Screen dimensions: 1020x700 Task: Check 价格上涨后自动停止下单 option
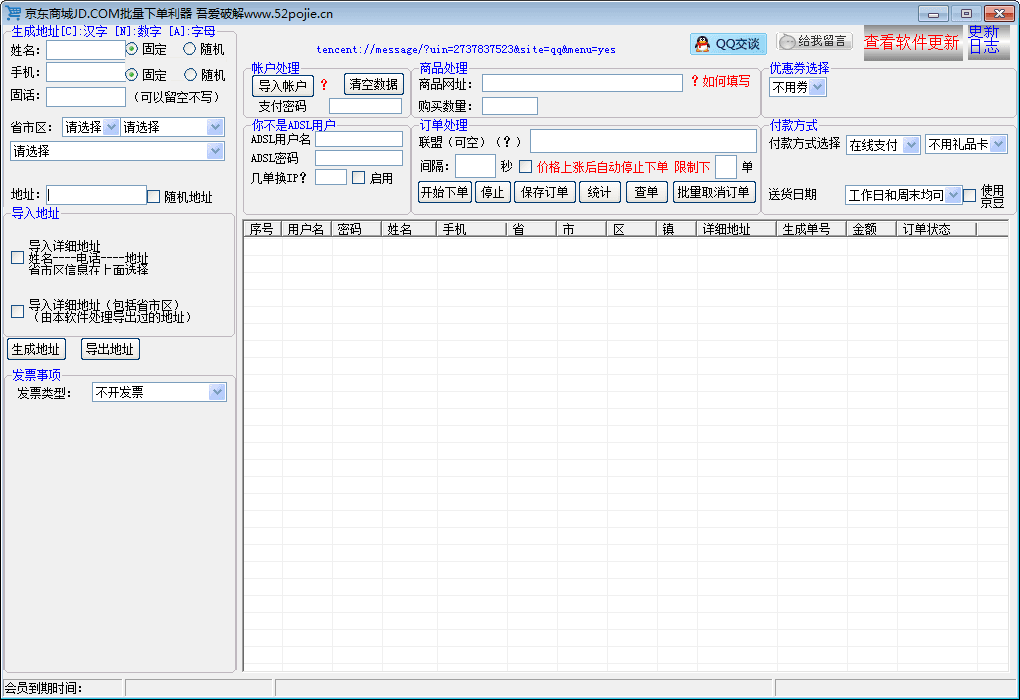click(x=525, y=167)
